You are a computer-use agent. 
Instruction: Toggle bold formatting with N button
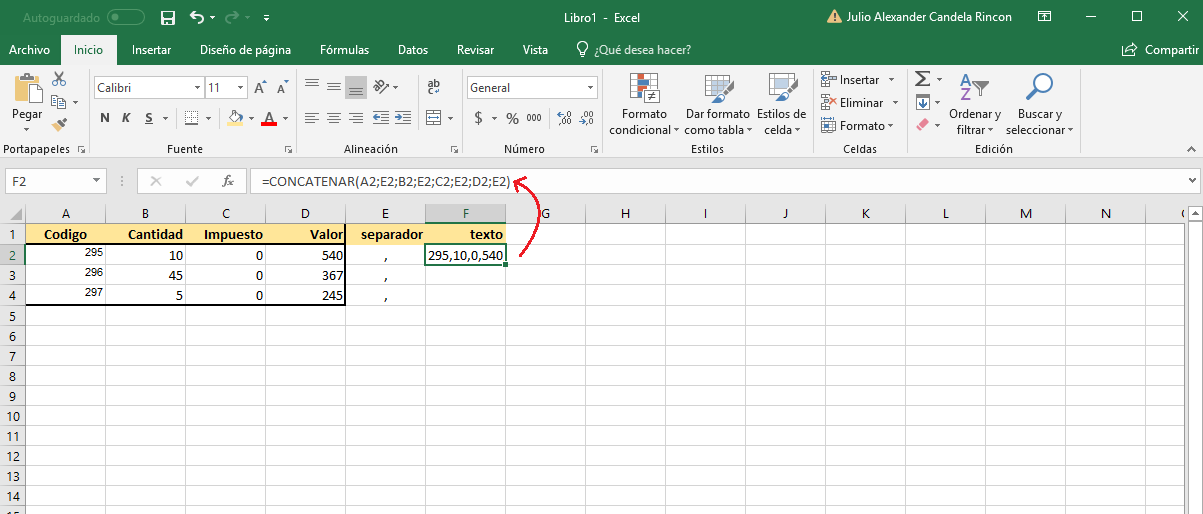tap(105, 118)
